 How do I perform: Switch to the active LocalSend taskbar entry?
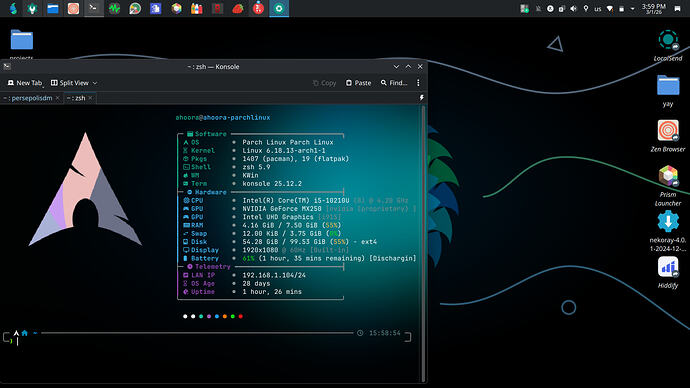coord(279,8)
